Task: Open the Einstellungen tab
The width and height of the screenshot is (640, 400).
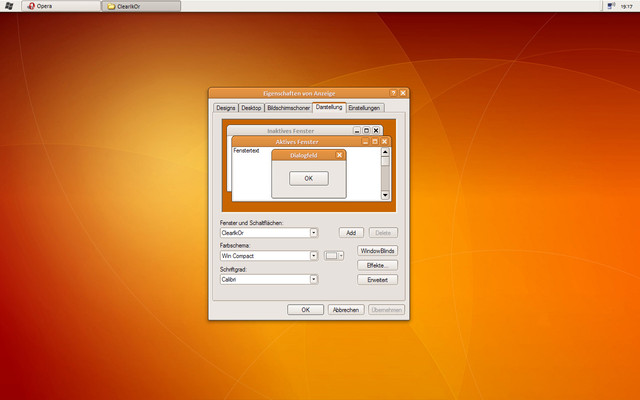Action: 364,108
